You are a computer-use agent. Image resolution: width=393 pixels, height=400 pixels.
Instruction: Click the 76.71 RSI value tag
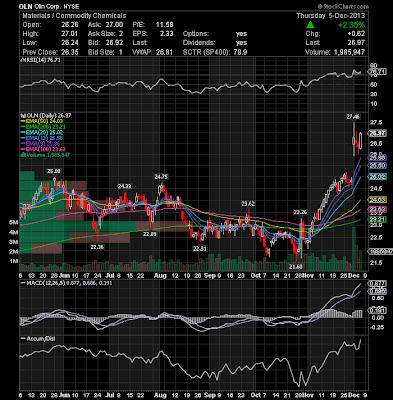(377, 72)
